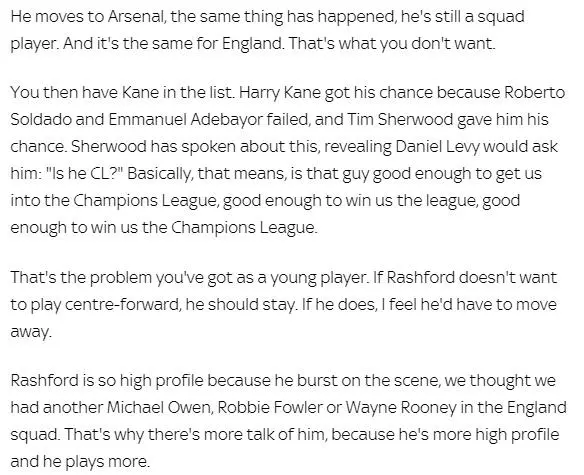Click the word "Arsenal" in the first paragraph
The image size is (584, 475).
tap(137, 17)
